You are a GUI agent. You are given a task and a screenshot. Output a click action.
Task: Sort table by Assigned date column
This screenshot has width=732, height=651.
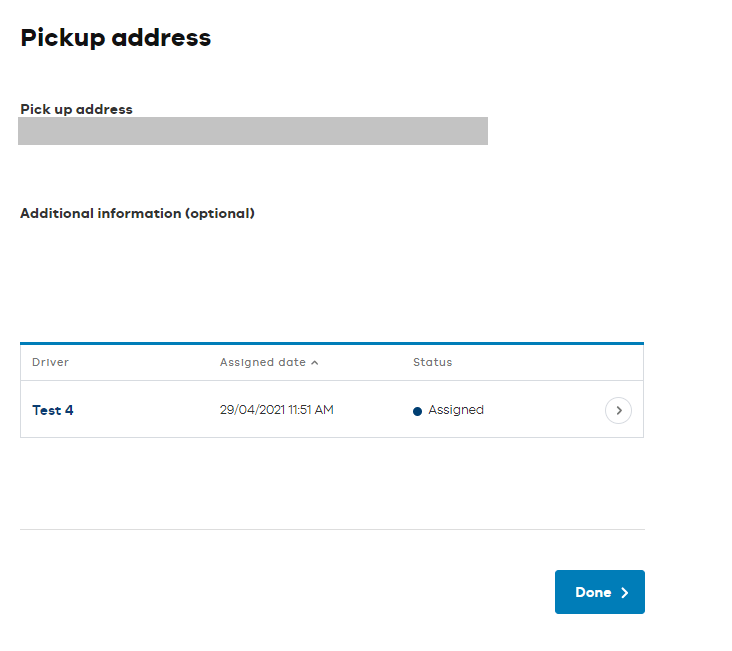pos(269,362)
